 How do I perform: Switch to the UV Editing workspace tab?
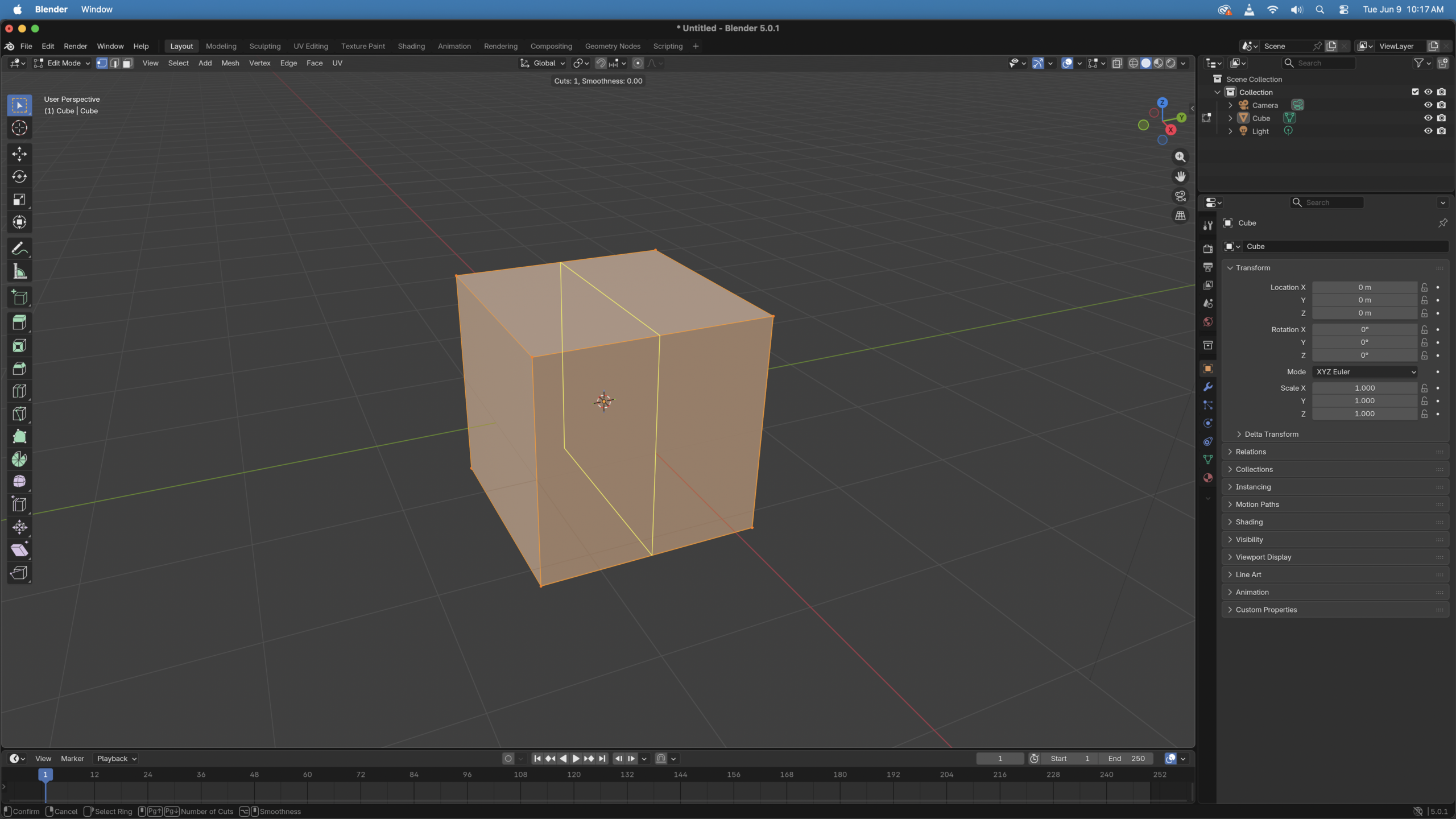pos(311,46)
